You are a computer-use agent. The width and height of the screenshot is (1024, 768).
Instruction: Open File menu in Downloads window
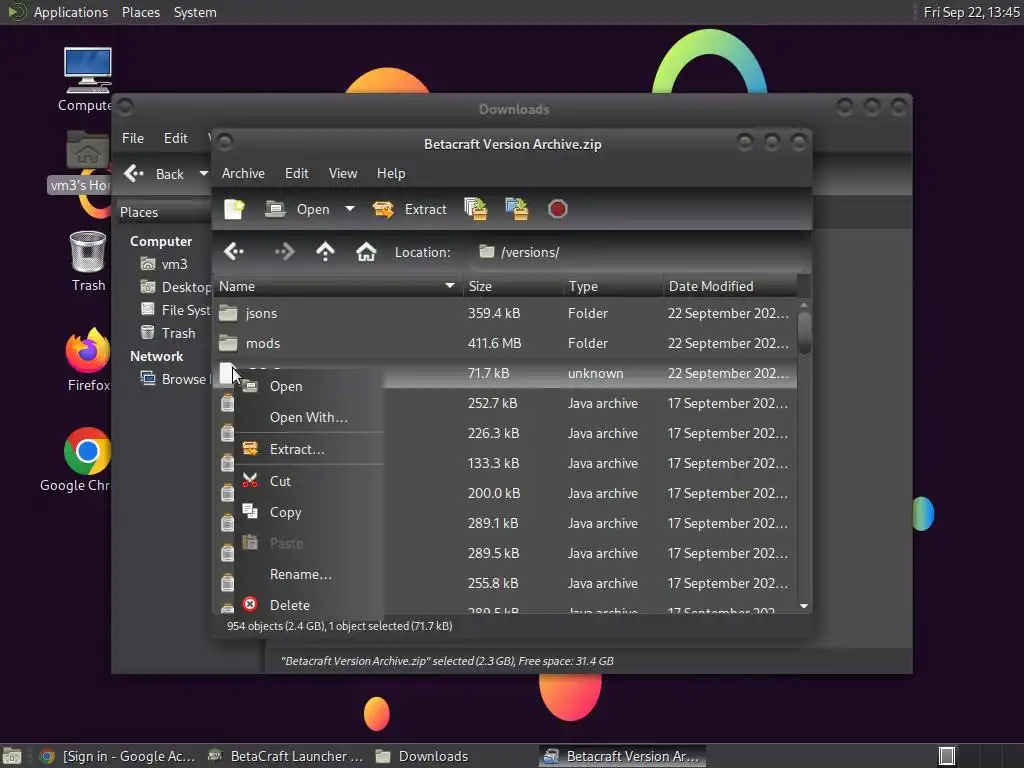pos(133,138)
